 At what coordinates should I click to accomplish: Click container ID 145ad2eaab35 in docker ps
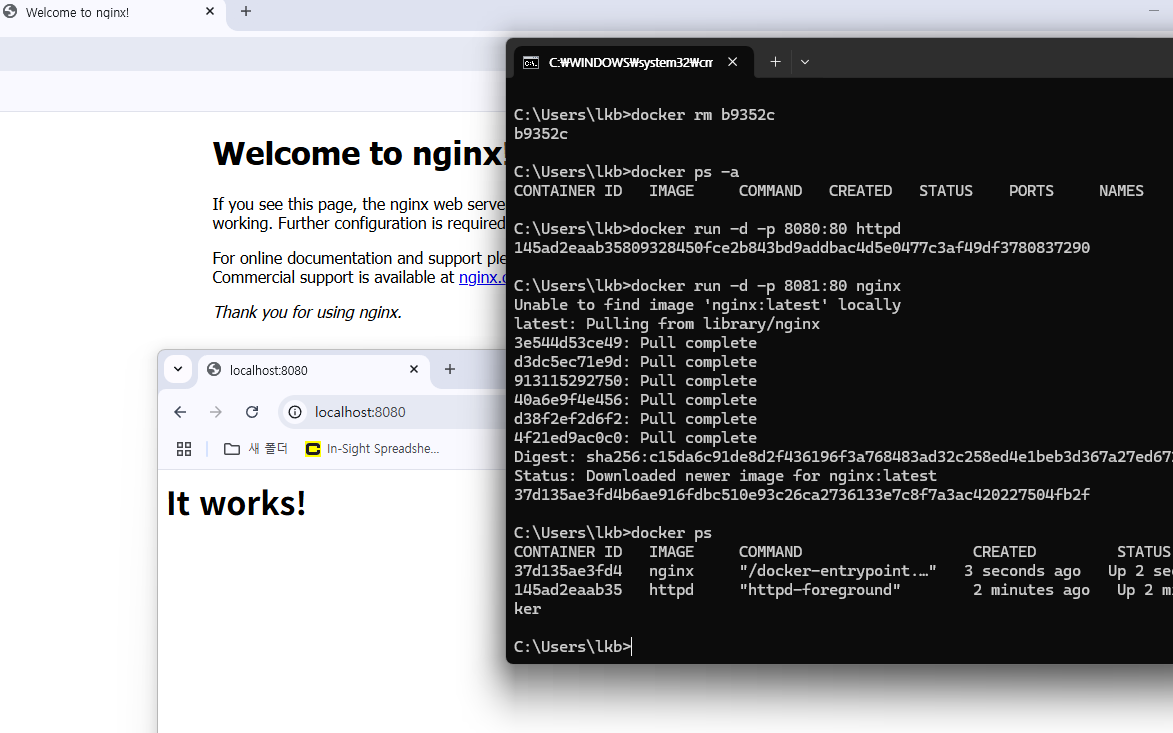tap(568, 590)
